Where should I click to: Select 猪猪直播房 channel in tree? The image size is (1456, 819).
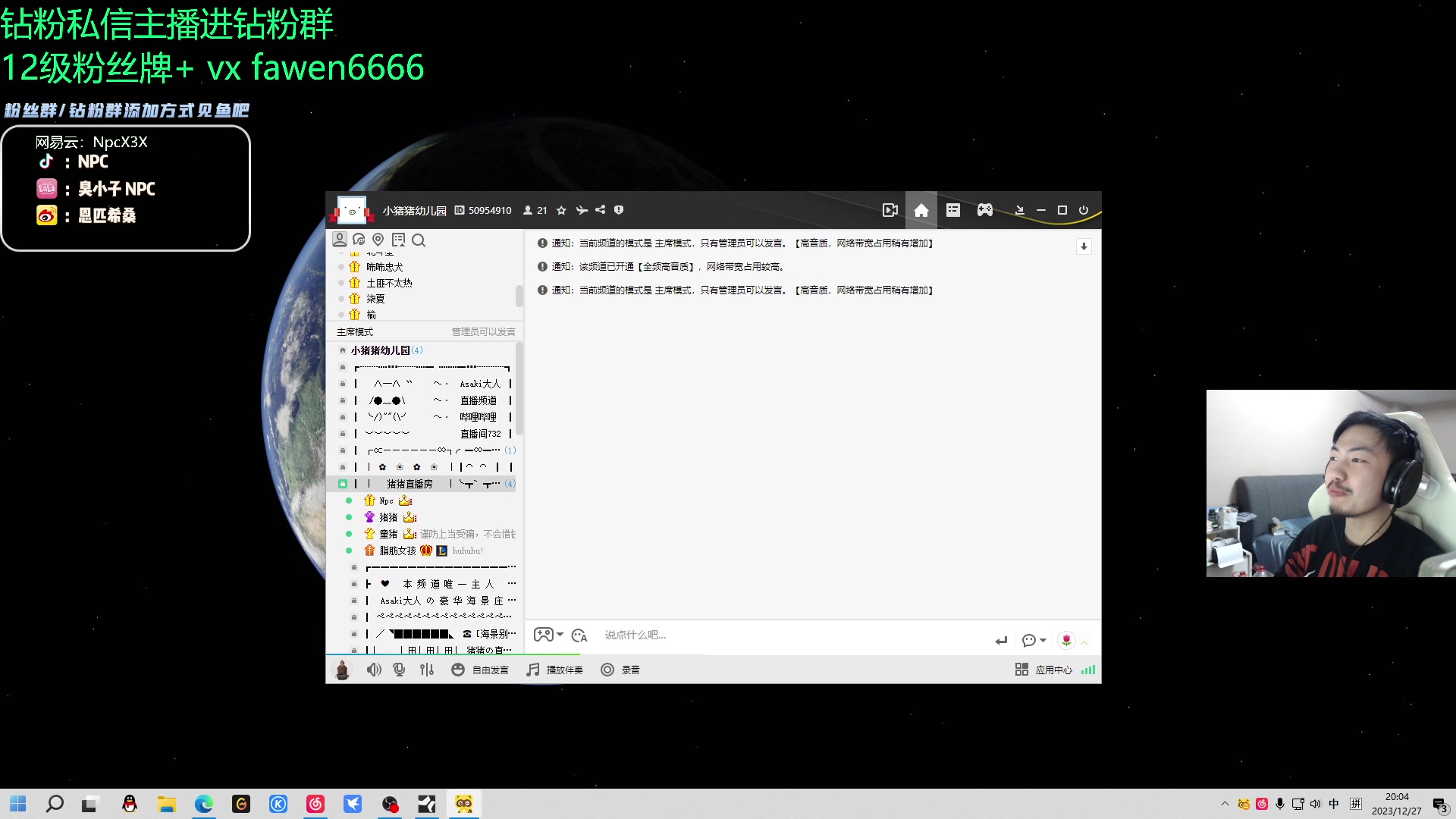409,484
